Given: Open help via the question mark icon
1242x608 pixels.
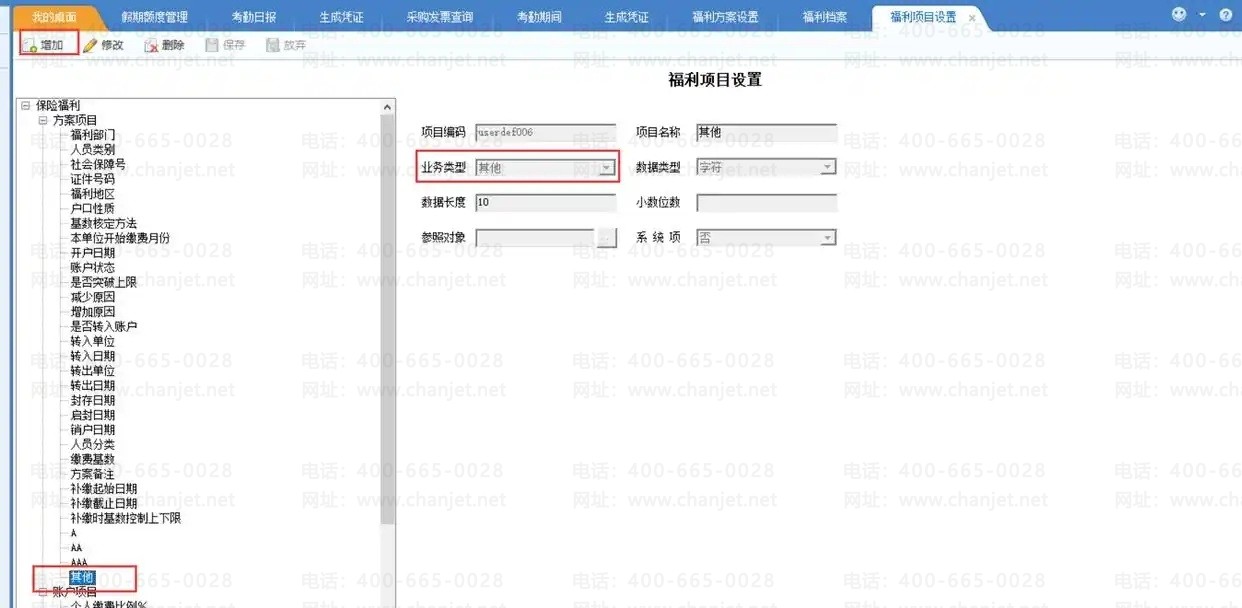Looking at the screenshot, I should click(1226, 15).
